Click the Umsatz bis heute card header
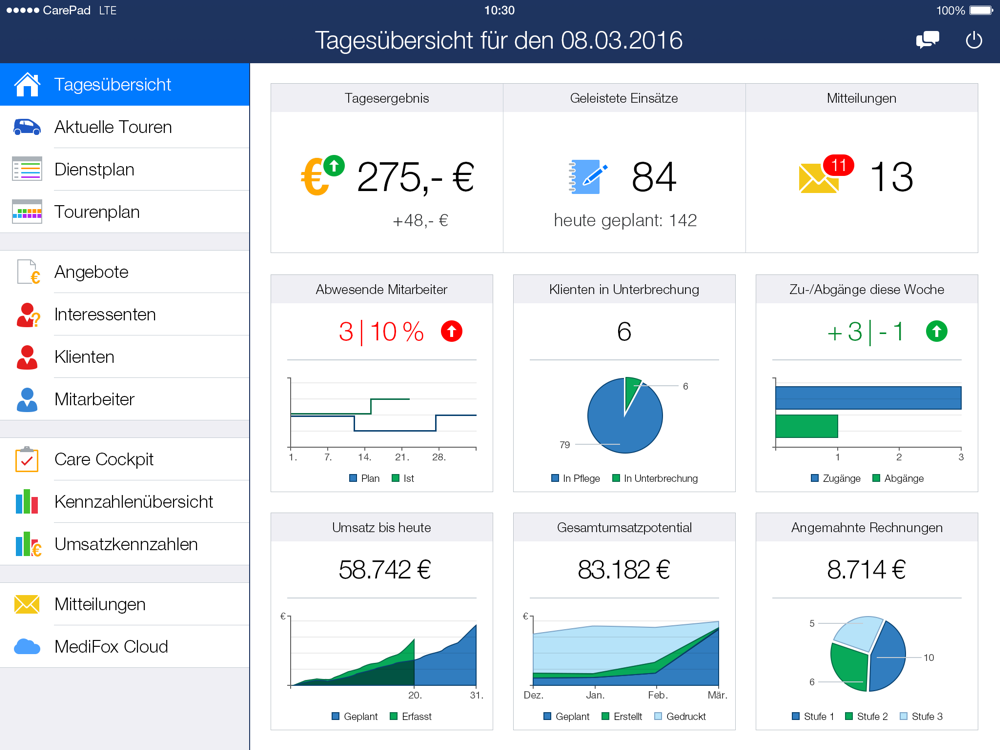 381,527
